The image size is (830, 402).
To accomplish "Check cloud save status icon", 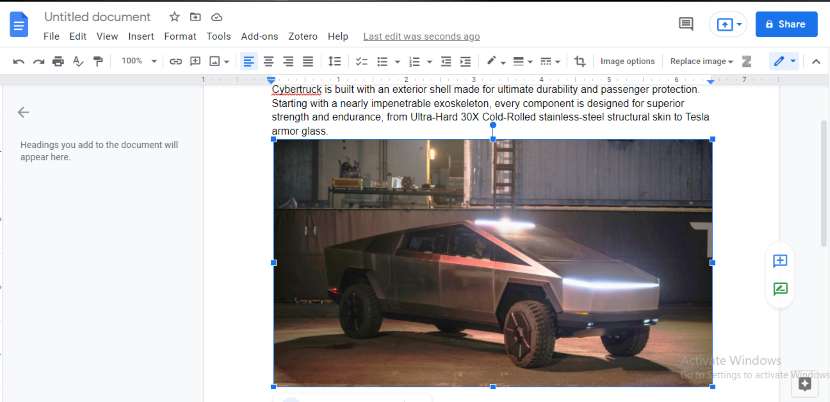I will click(x=216, y=17).
